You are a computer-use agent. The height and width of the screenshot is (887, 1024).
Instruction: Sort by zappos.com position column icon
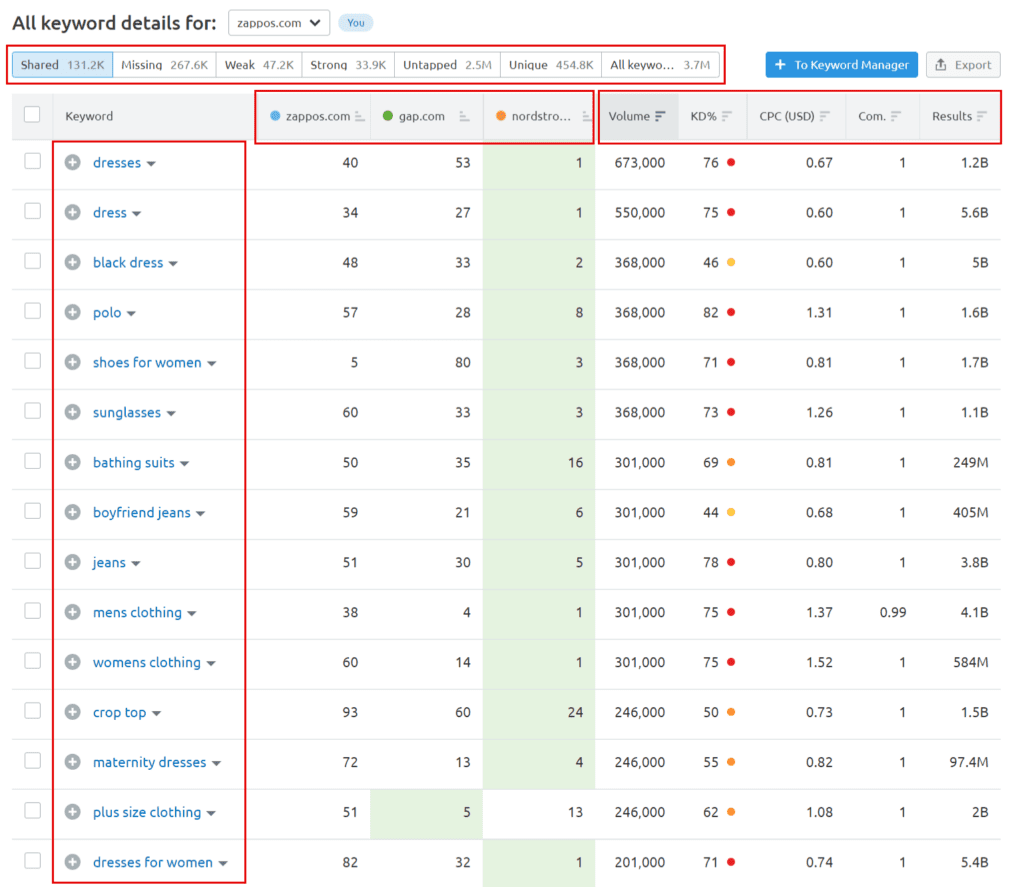pos(359,116)
